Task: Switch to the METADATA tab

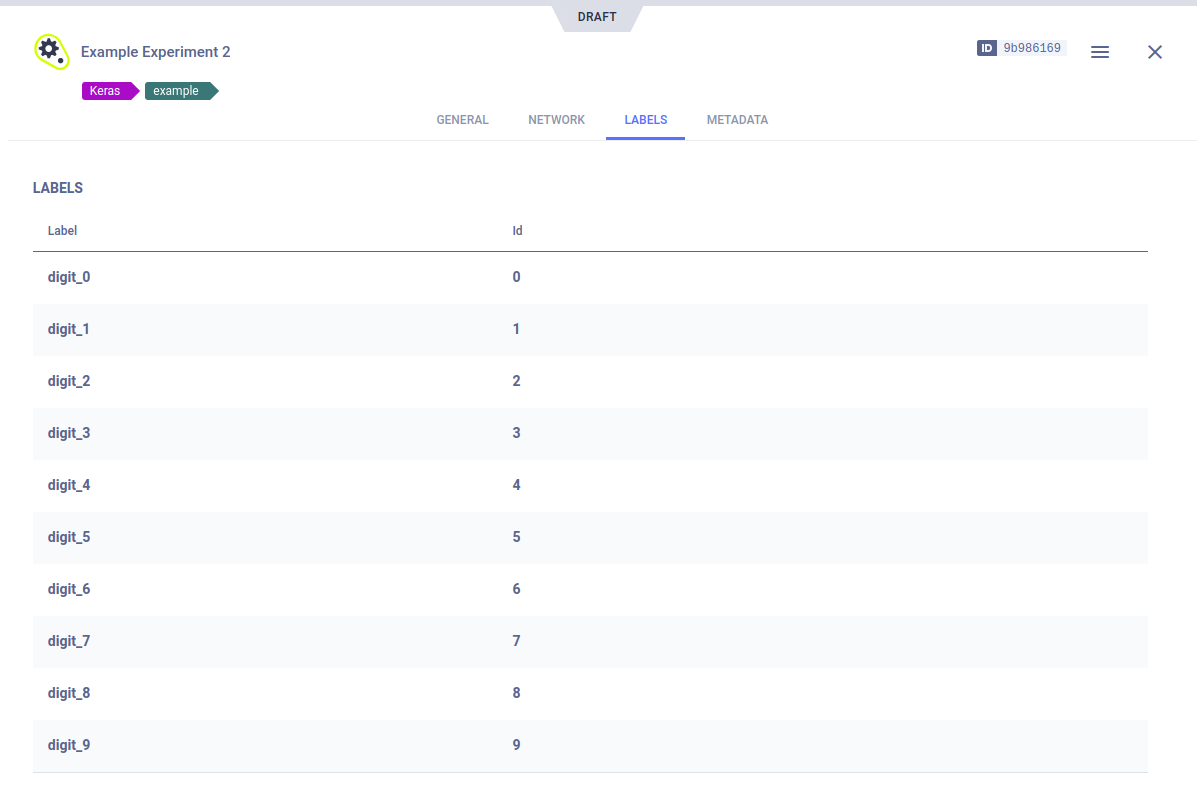Action: tap(737, 120)
